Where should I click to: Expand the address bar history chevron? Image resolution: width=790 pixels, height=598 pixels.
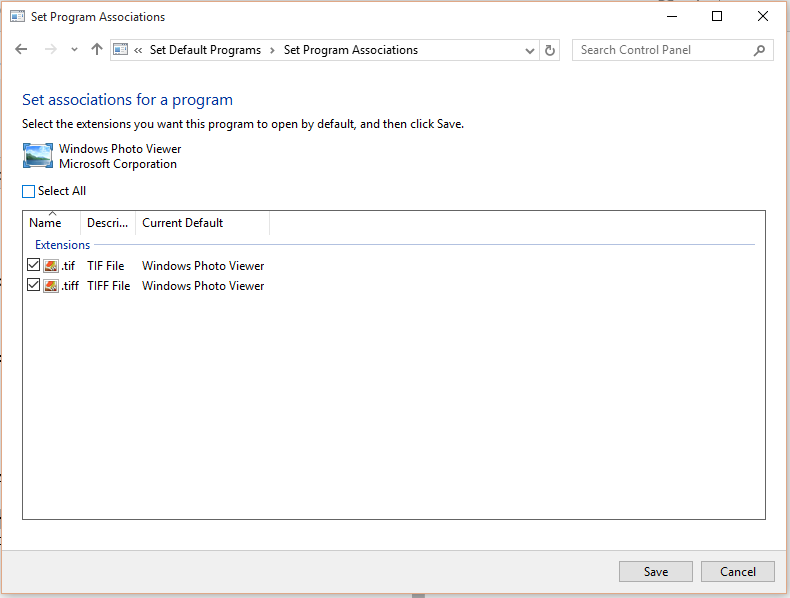pos(530,50)
